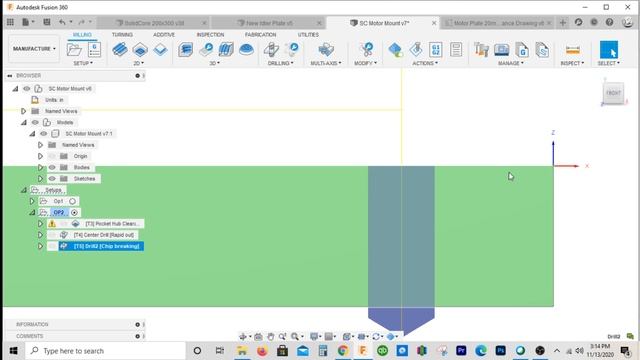640x360 pixels.
Task: Open the Template Library icon
Action: tap(542, 50)
